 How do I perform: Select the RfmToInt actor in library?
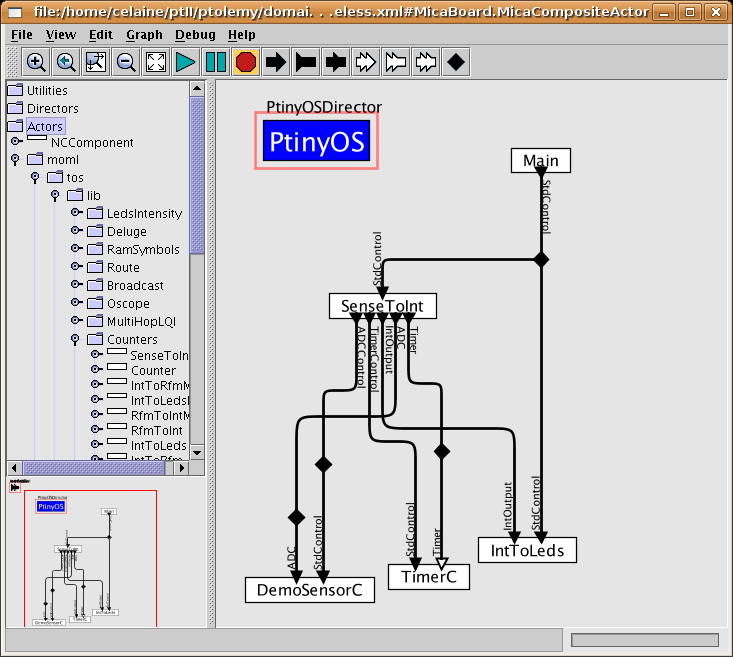[x=157, y=430]
